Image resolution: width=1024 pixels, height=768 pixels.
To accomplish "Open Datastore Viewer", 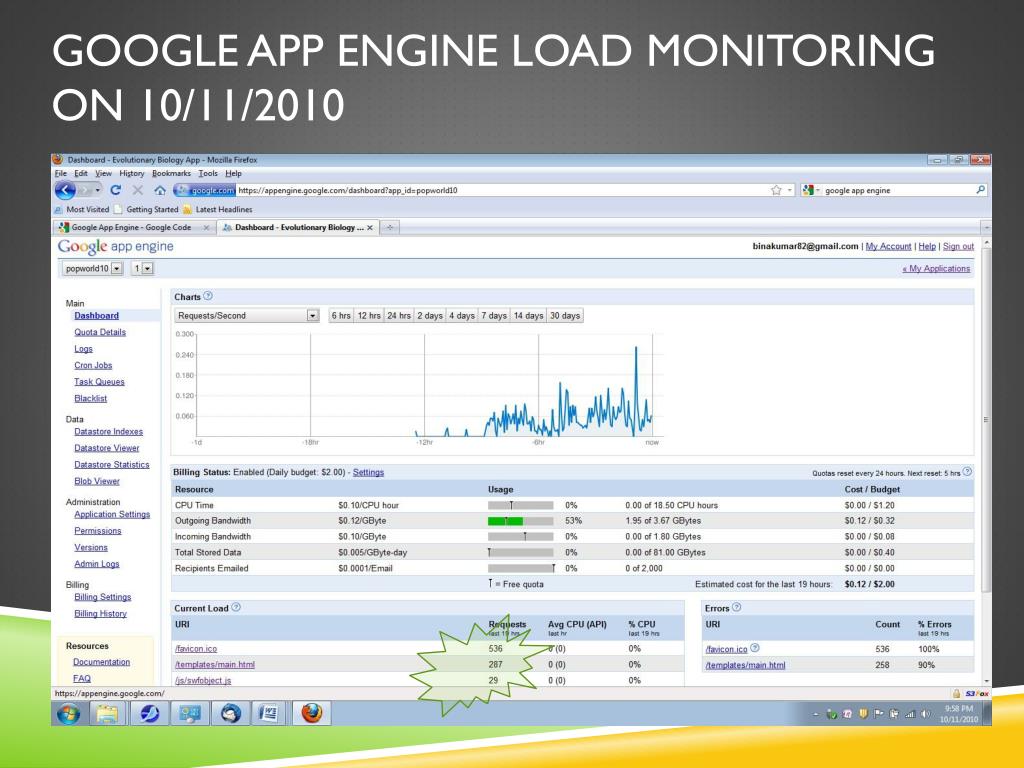I will 106,448.
